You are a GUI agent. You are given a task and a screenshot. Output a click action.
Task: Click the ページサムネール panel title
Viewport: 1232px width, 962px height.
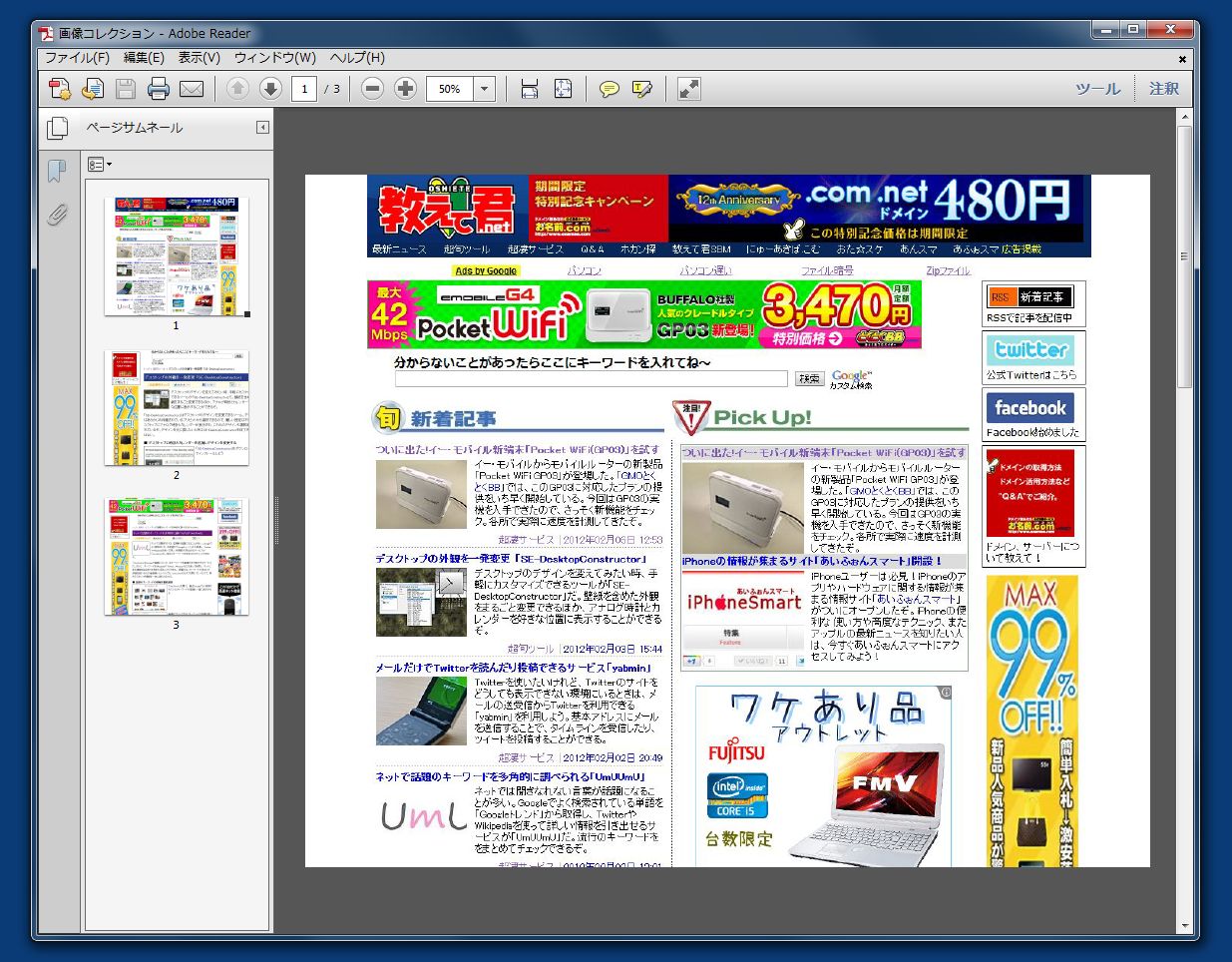(x=135, y=128)
